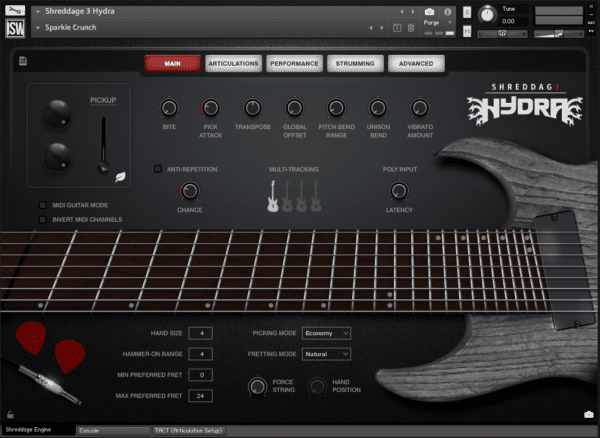Click the ISW logo icon
The width and height of the screenshot is (600, 438).
click(15, 28)
